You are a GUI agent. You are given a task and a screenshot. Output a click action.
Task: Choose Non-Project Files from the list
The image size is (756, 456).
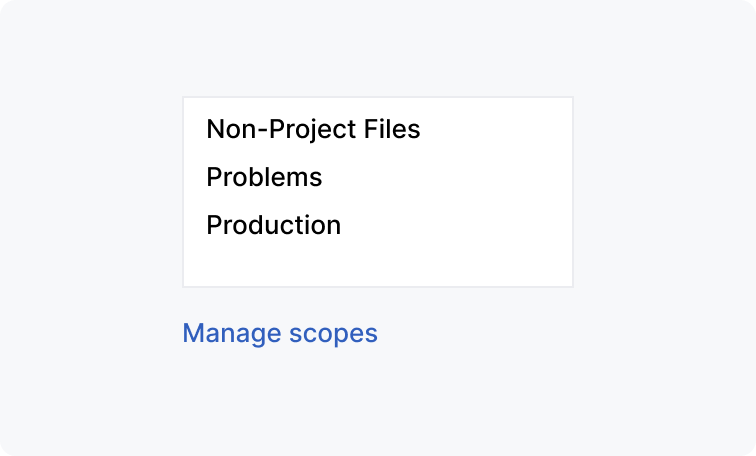pos(313,129)
